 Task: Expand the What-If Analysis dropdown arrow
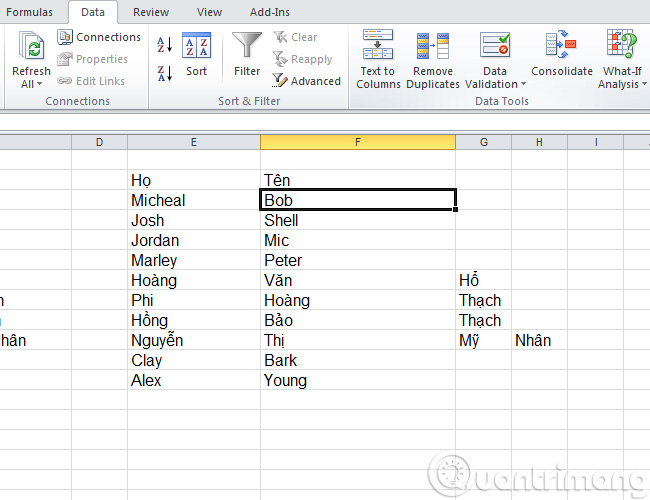(x=644, y=84)
